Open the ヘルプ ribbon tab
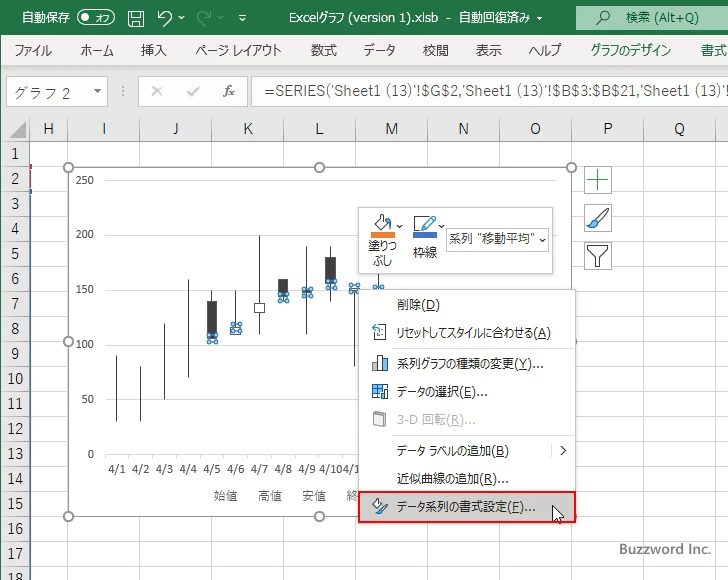This screenshot has width=728, height=580. pyautogui.click(x=545, y=50)
